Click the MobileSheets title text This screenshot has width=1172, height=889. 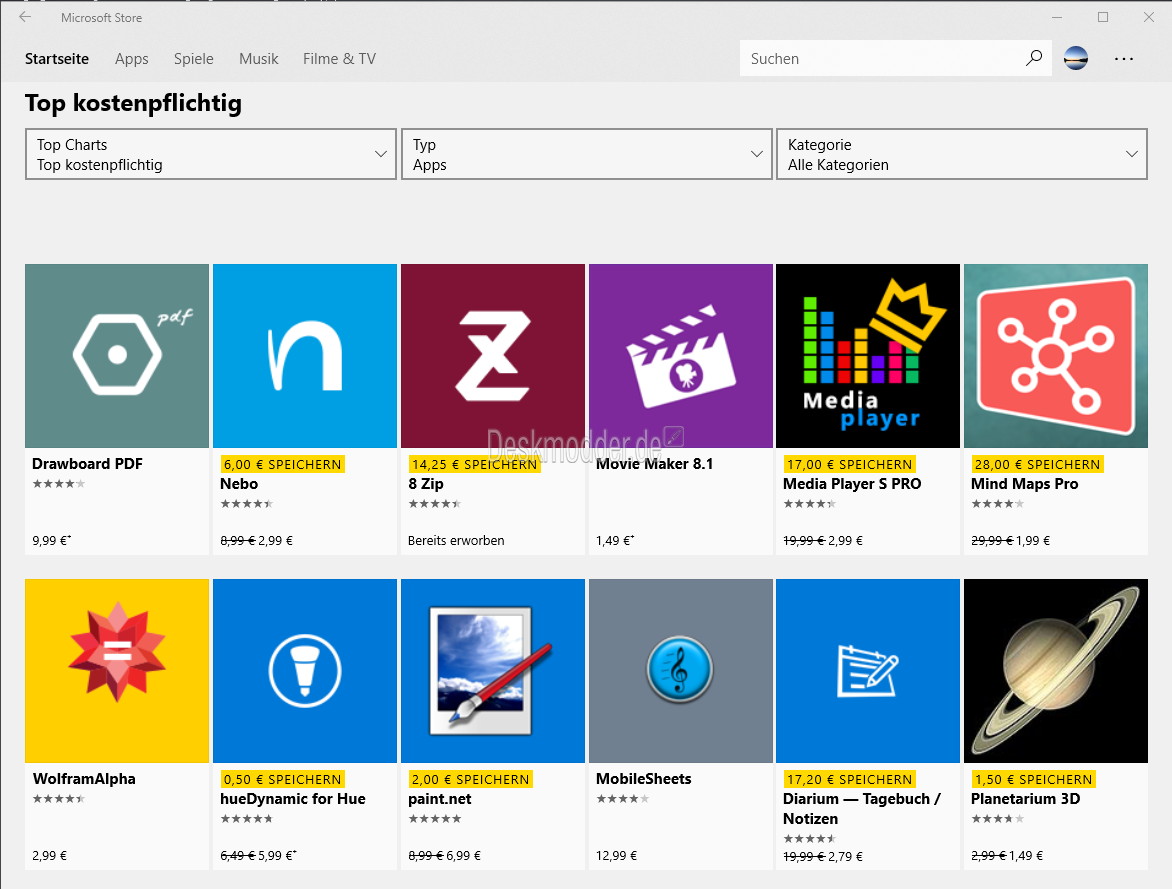pyautogui.click(x=644, y=778)
